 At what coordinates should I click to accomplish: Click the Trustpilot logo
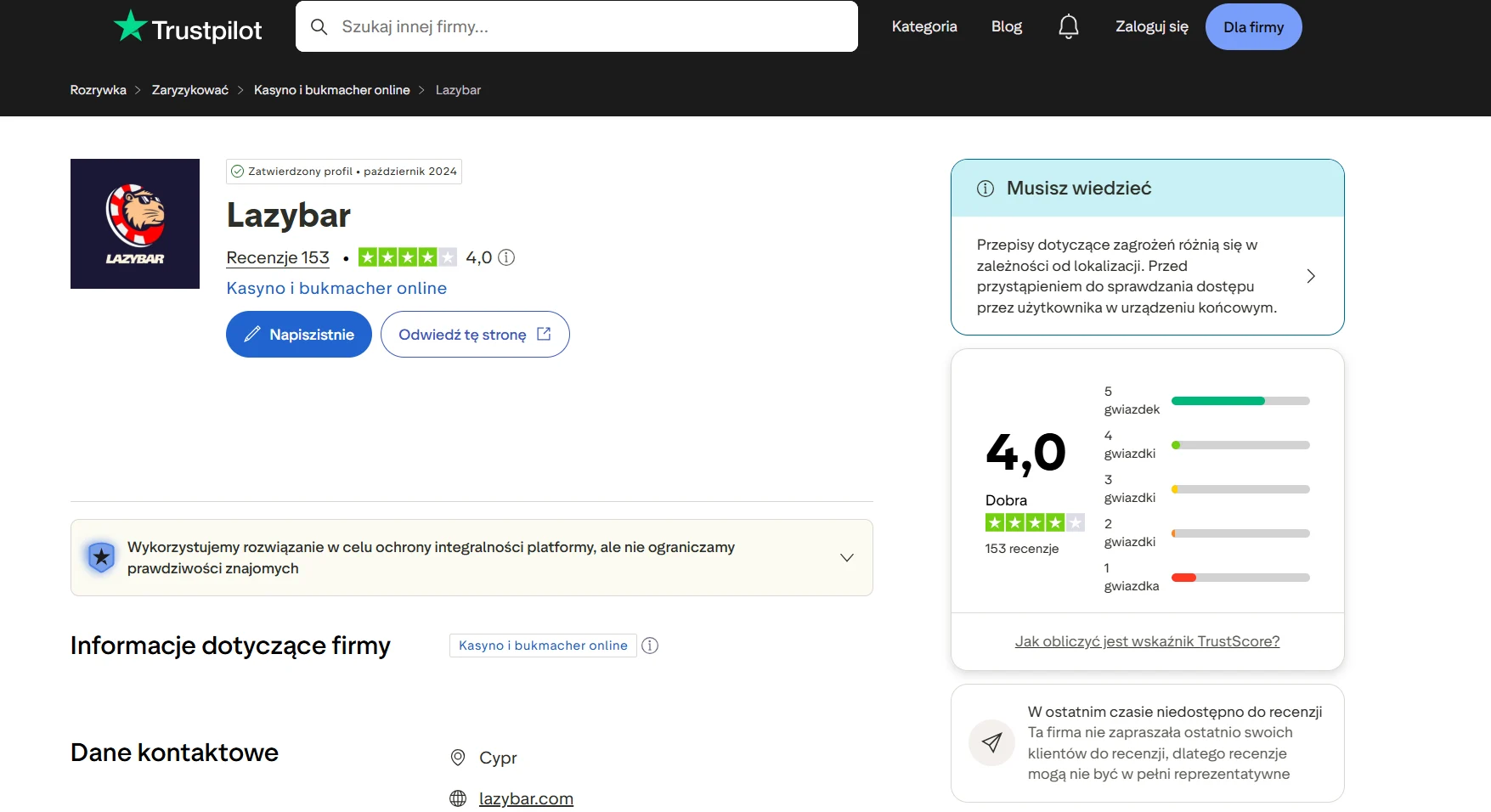pos(188,27)
